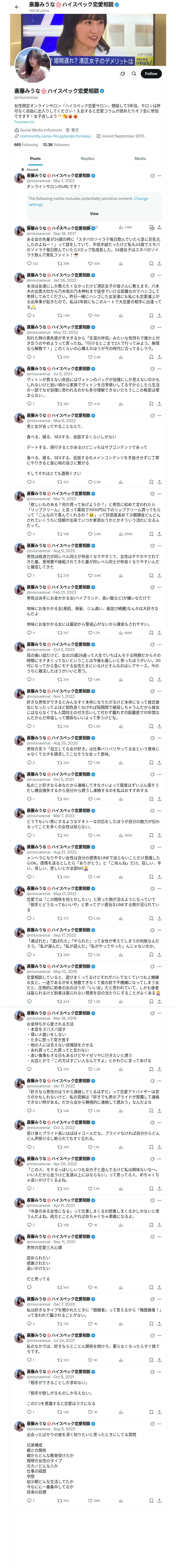Click the Grok icon beside profile search
The width and height of the screenshot is (176, 1568).
[x=122, y=74]
